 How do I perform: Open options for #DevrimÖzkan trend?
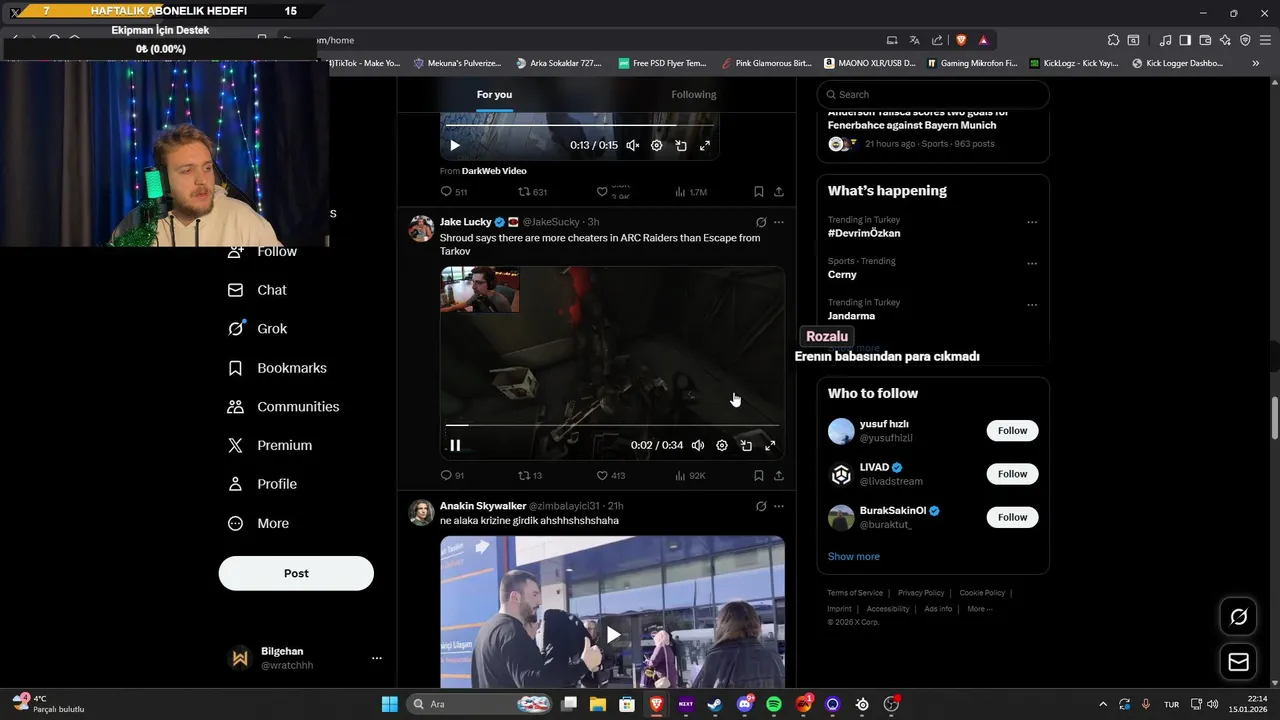1032,222
